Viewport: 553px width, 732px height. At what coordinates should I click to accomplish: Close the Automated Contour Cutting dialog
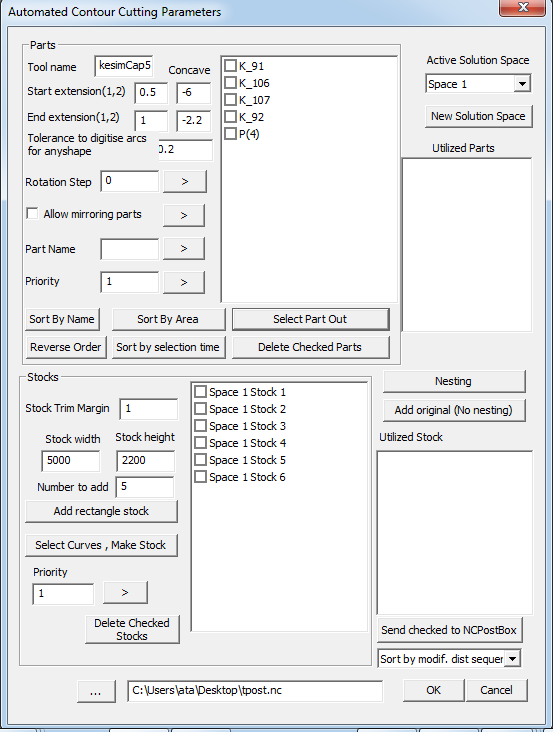[x=523, y=8]
